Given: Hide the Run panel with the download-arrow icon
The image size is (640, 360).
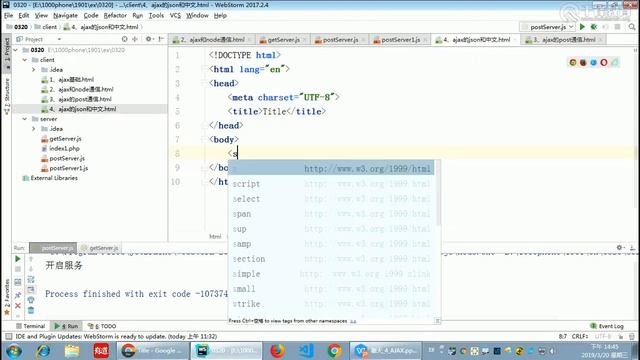Looking at the screenshot, I should click(x=632, y=247).
